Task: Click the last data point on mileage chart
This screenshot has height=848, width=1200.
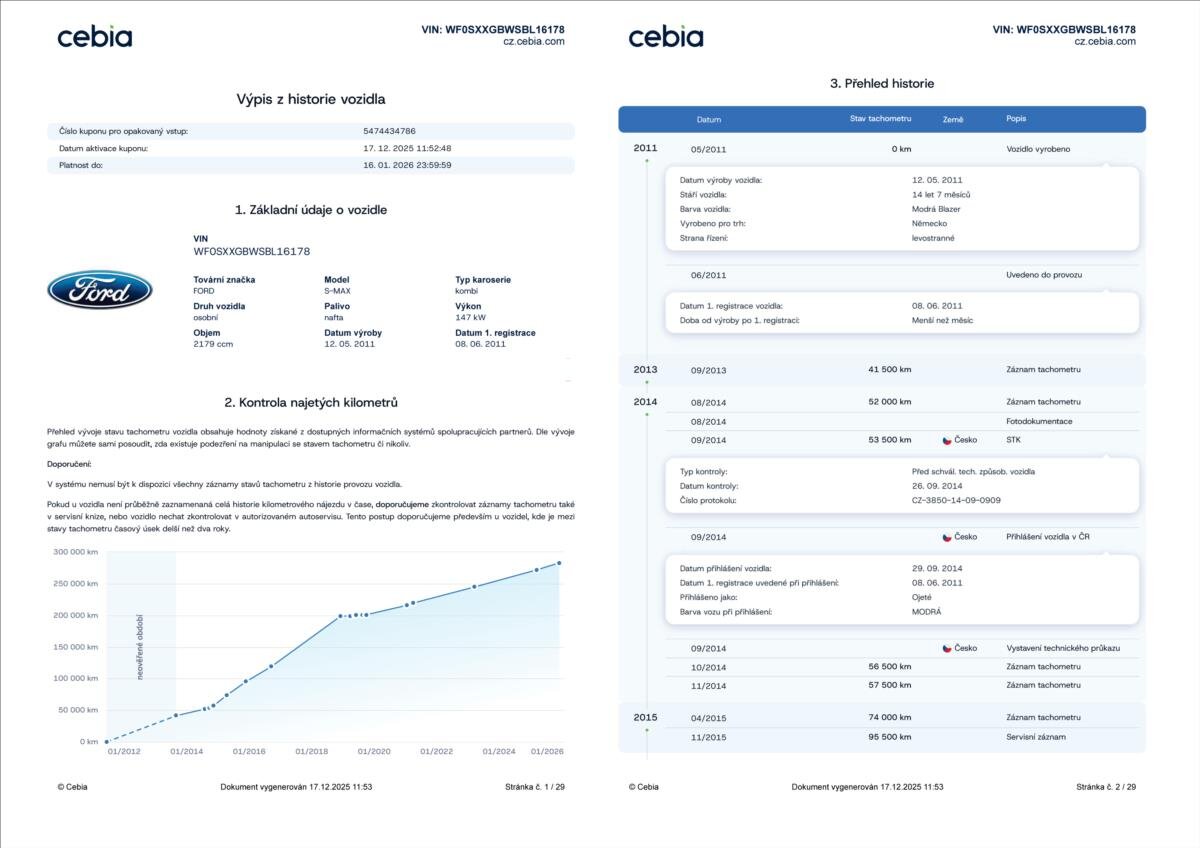Action: pos(559,563)
